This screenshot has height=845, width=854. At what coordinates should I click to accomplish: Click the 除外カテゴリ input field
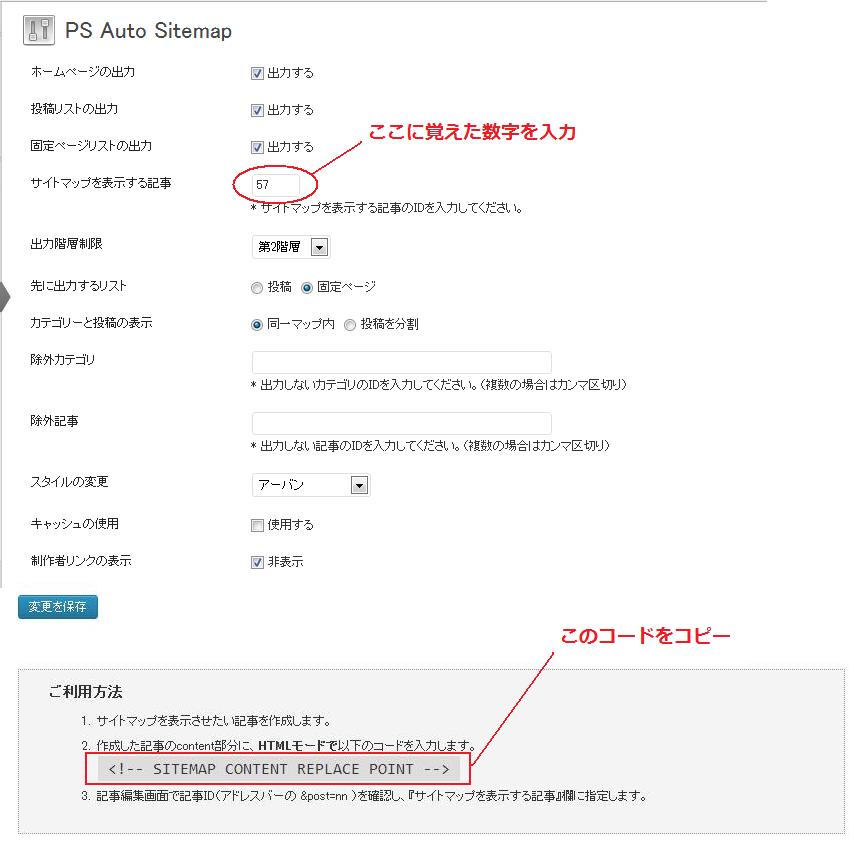pyautogui.click(x=401, y=362)
